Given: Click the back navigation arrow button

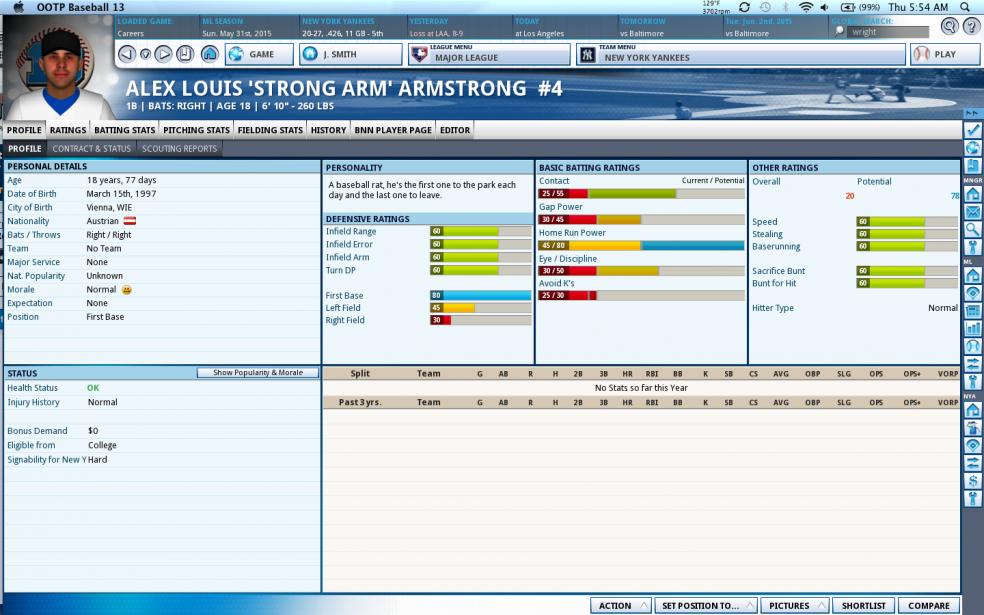Looking at the screenshot, I should click(x=127, y=54).
